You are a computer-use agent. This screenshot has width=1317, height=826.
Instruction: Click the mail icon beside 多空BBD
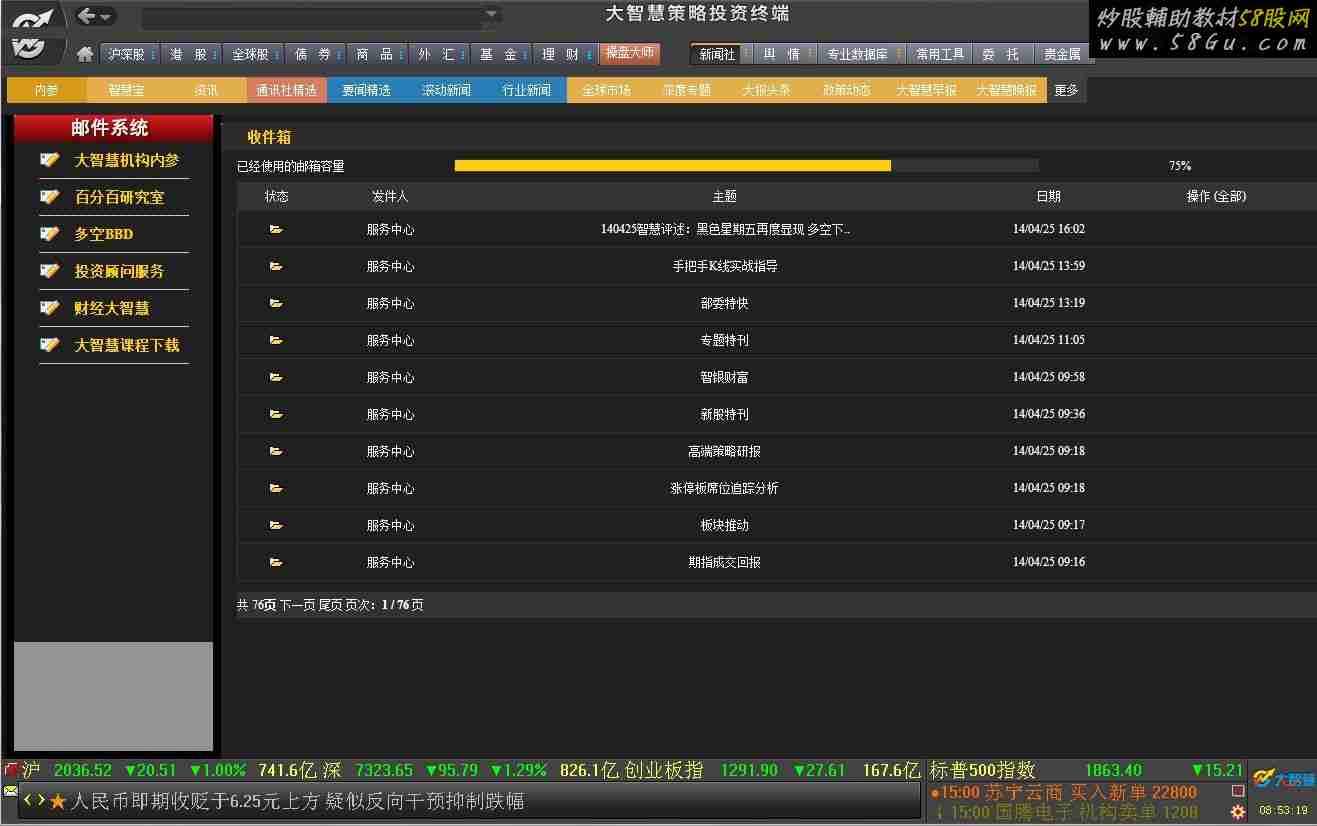tap(49, 234)
